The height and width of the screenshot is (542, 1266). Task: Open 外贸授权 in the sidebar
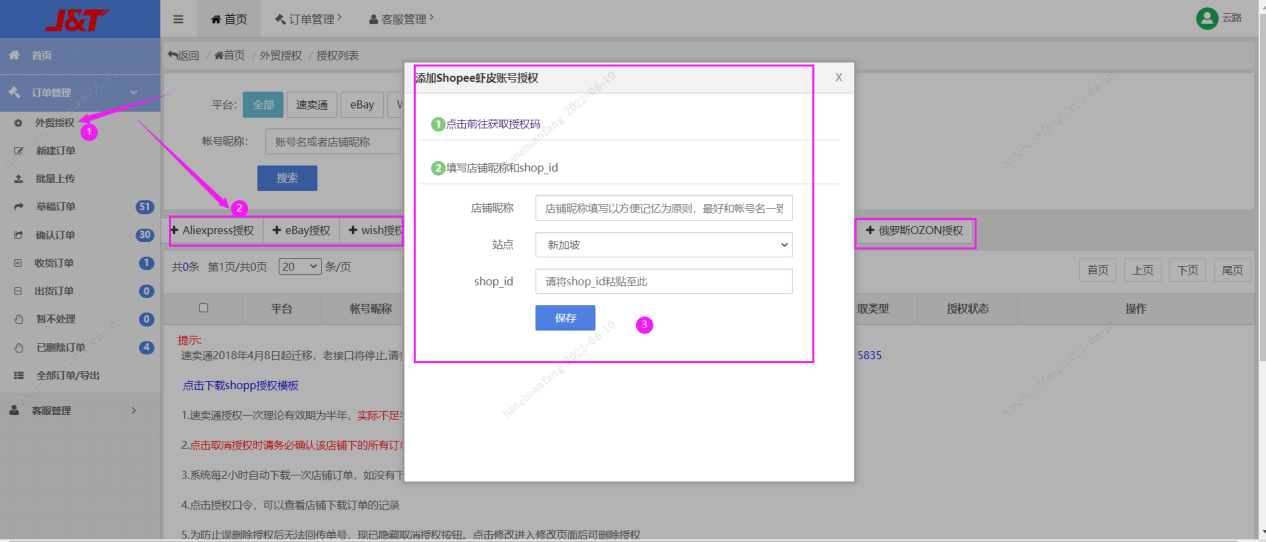pos(55,122)
